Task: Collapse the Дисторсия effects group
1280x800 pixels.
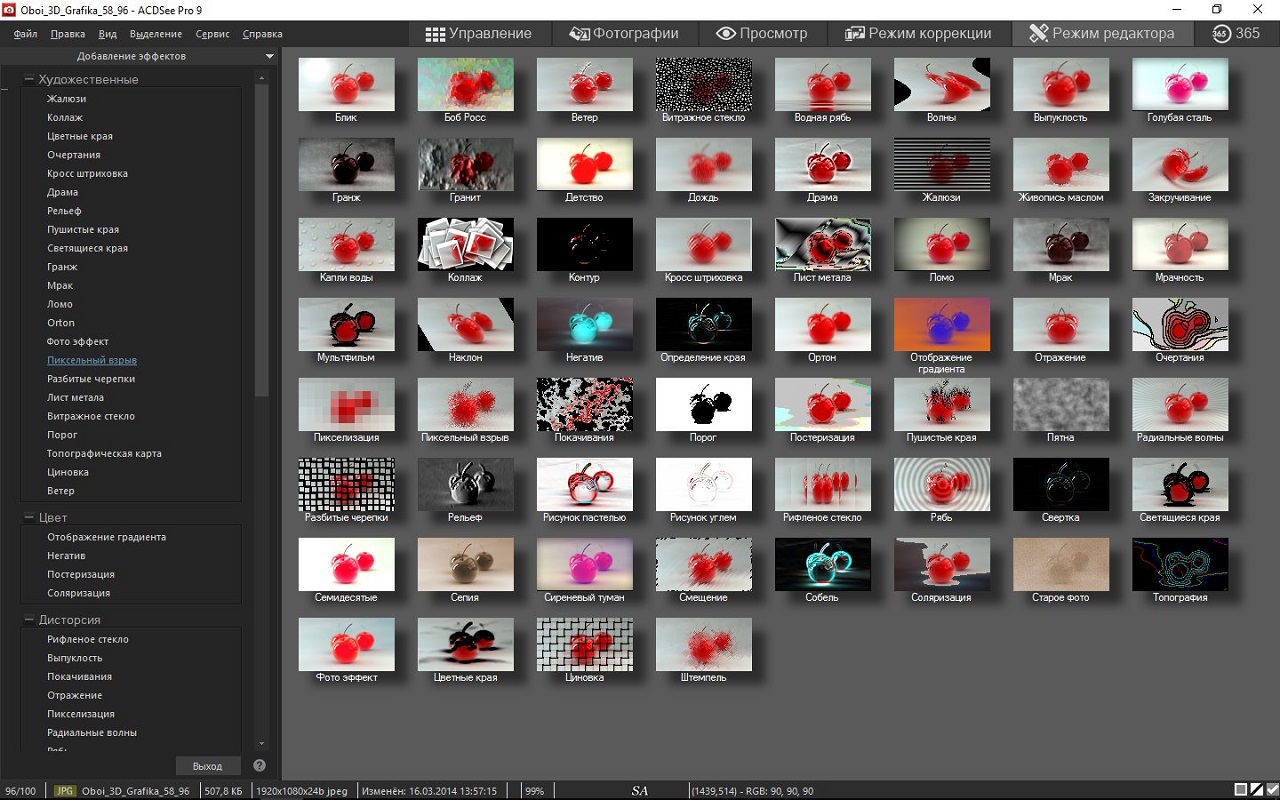Action: (x=29, y=620)
